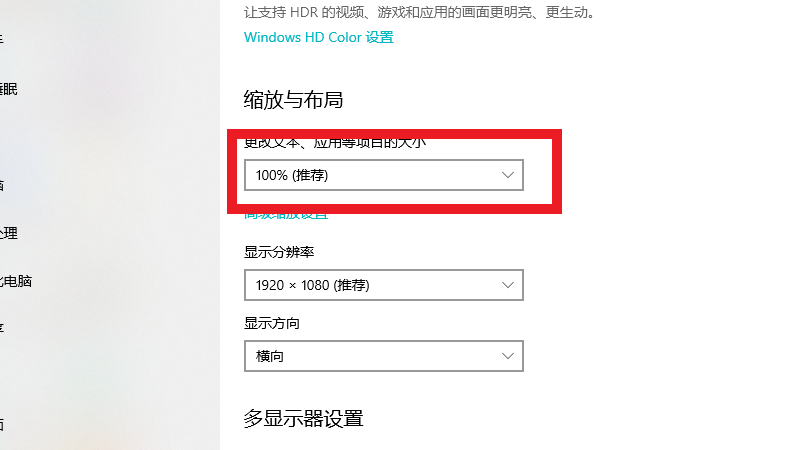
Task: Select the 电源和睡眠 sidebar item ending in 眠
Action: pyautogui.click(x=8, y=88)
